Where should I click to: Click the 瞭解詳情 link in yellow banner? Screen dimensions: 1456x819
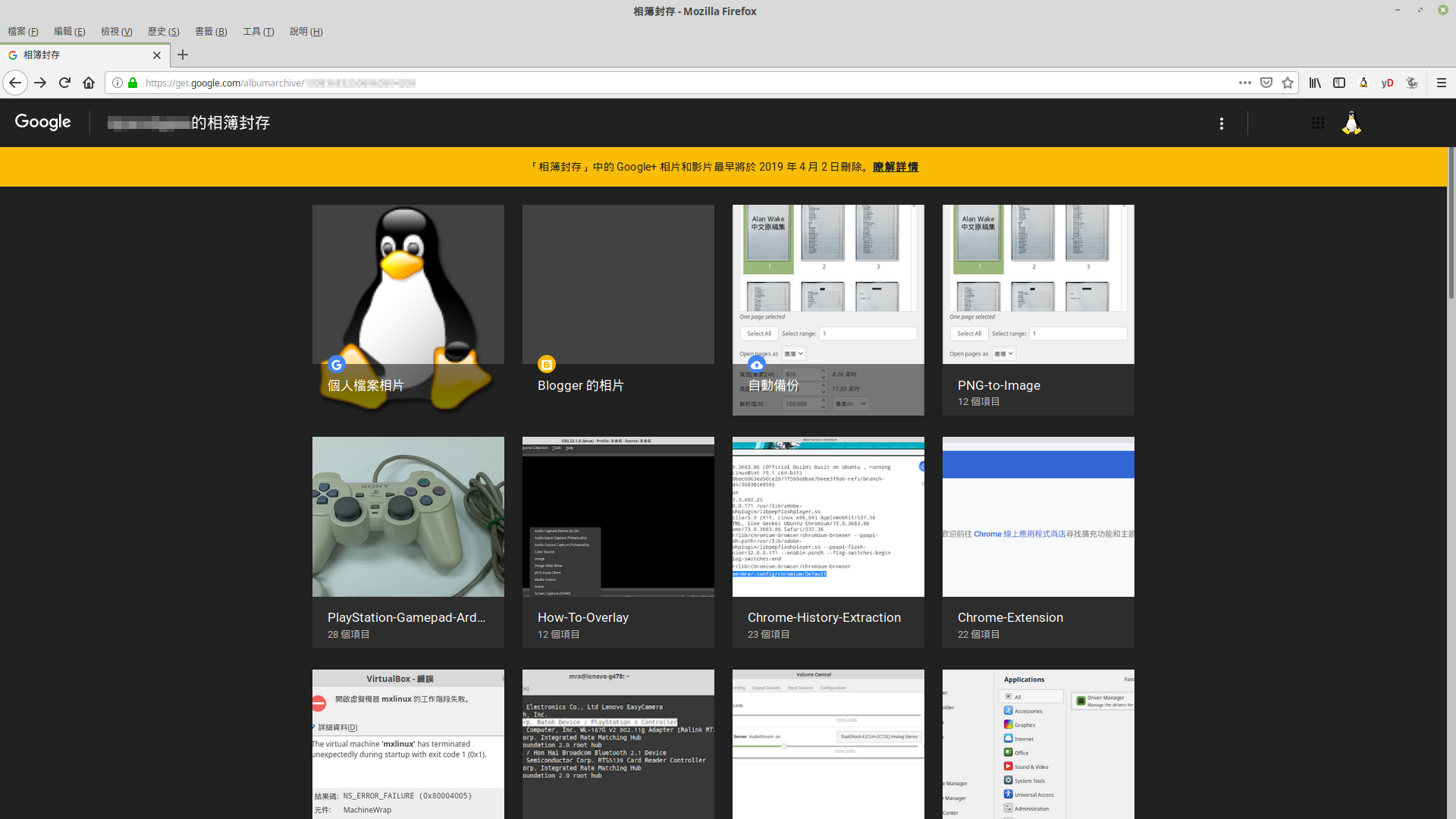896,167
